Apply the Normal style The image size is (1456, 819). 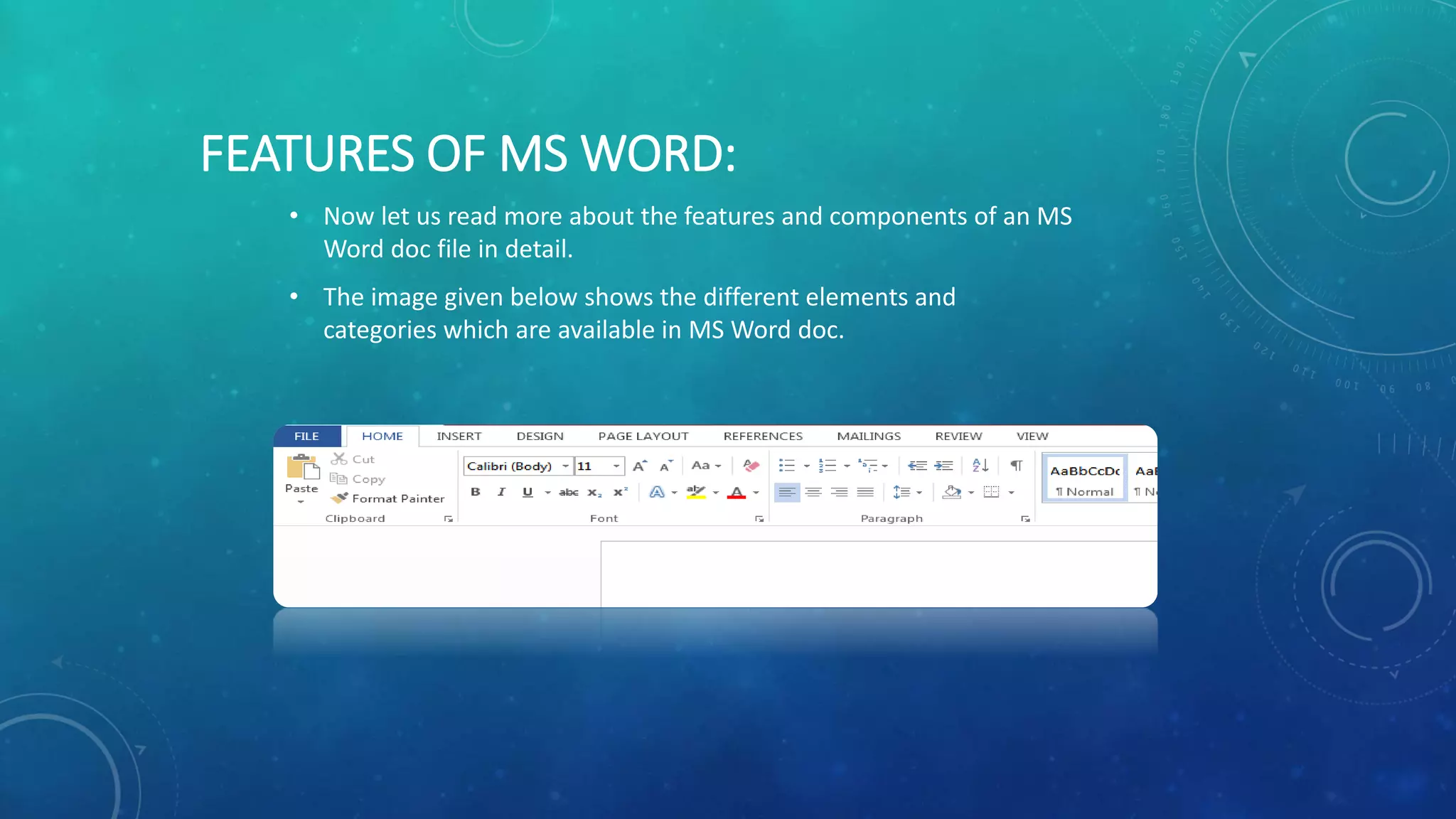point(1085,479)
